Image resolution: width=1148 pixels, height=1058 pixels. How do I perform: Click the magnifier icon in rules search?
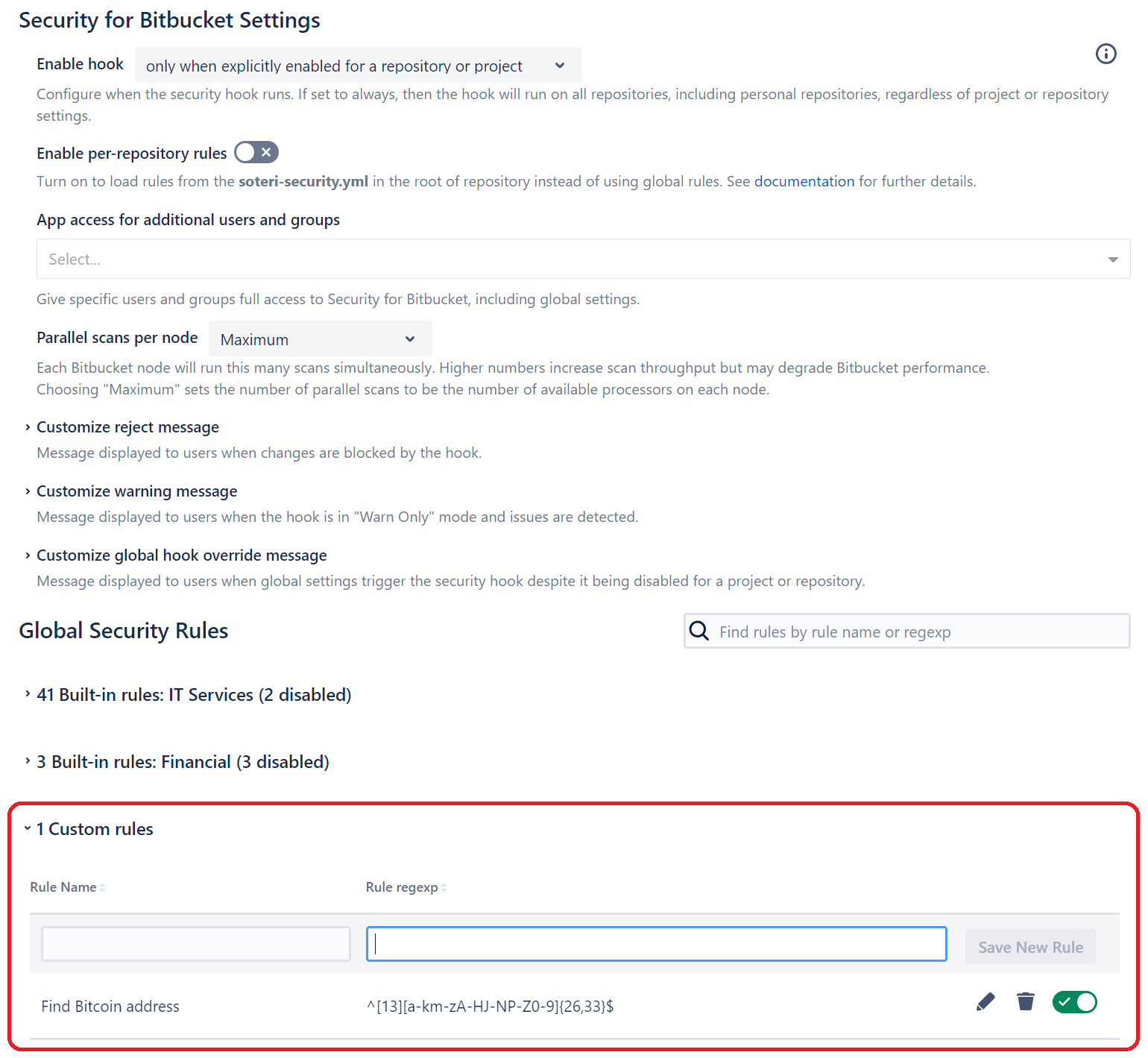tap(699, 631)
